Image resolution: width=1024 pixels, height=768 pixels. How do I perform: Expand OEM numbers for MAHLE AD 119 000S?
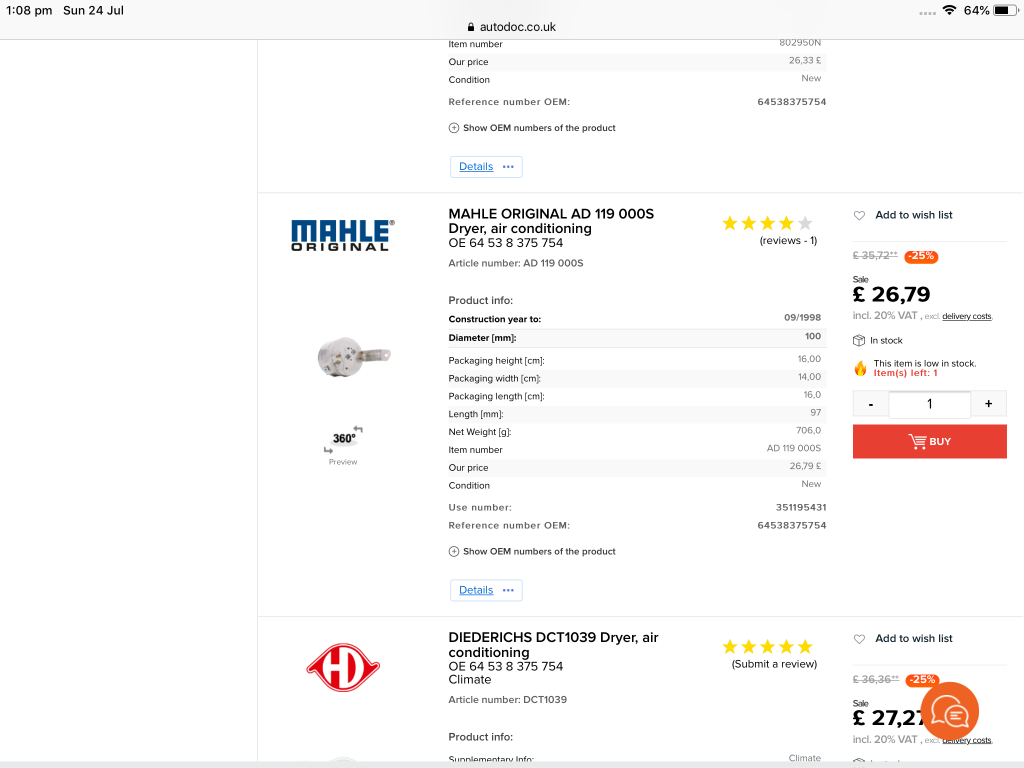(532, 551)
